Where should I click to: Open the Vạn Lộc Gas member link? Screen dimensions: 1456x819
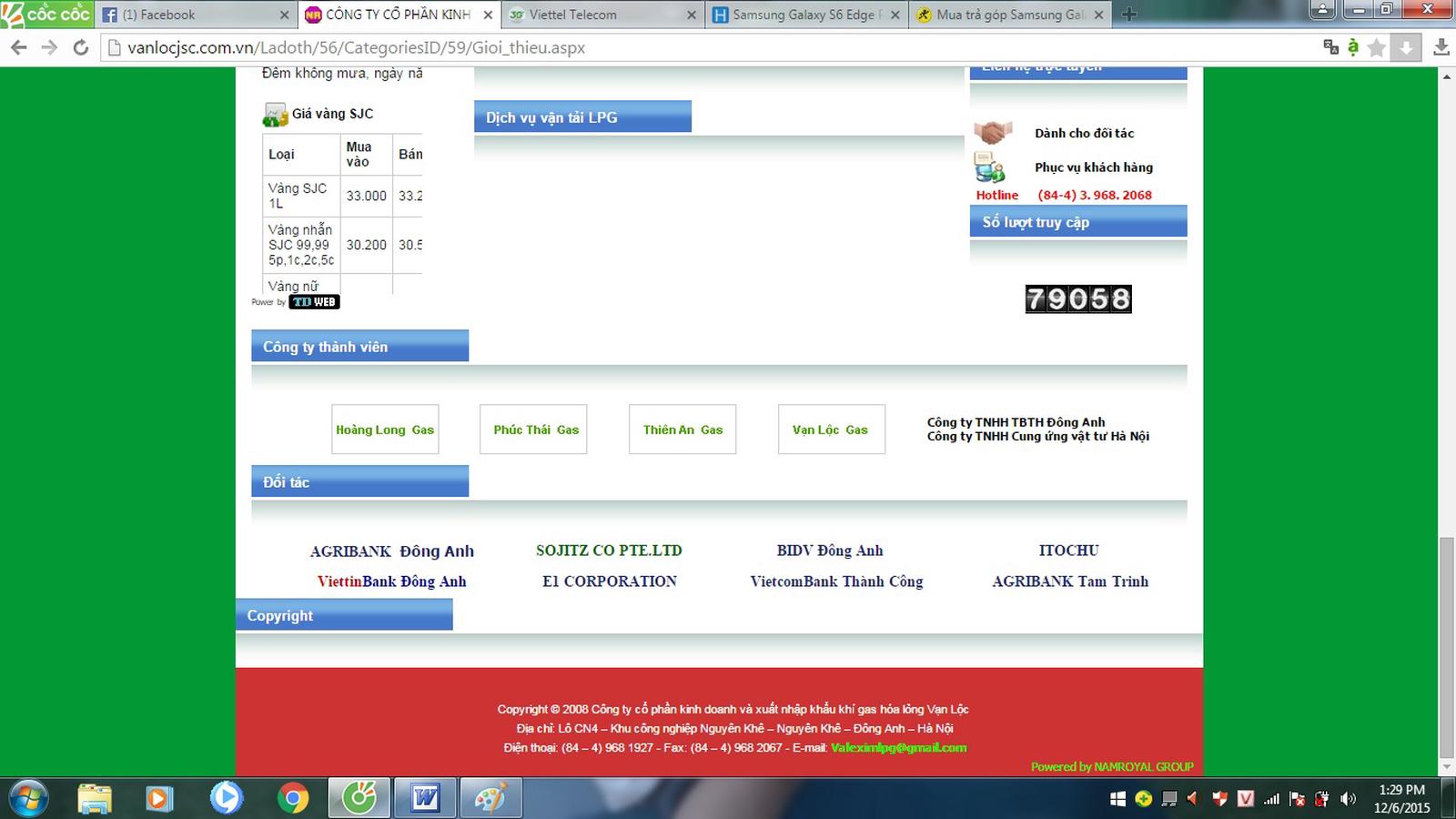point(830,430)
